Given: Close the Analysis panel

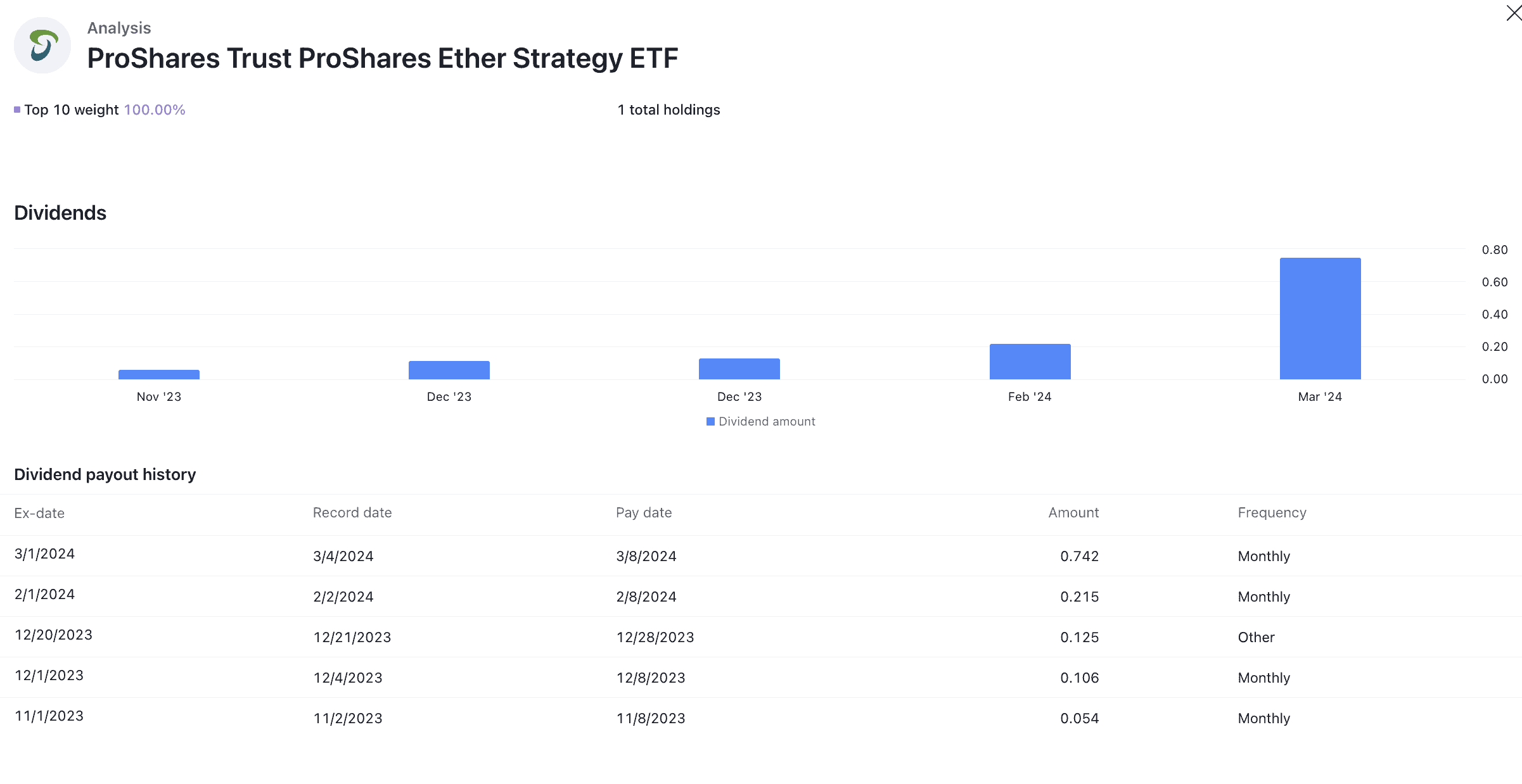Looking at the screenshot, I should pos(1513,13).
